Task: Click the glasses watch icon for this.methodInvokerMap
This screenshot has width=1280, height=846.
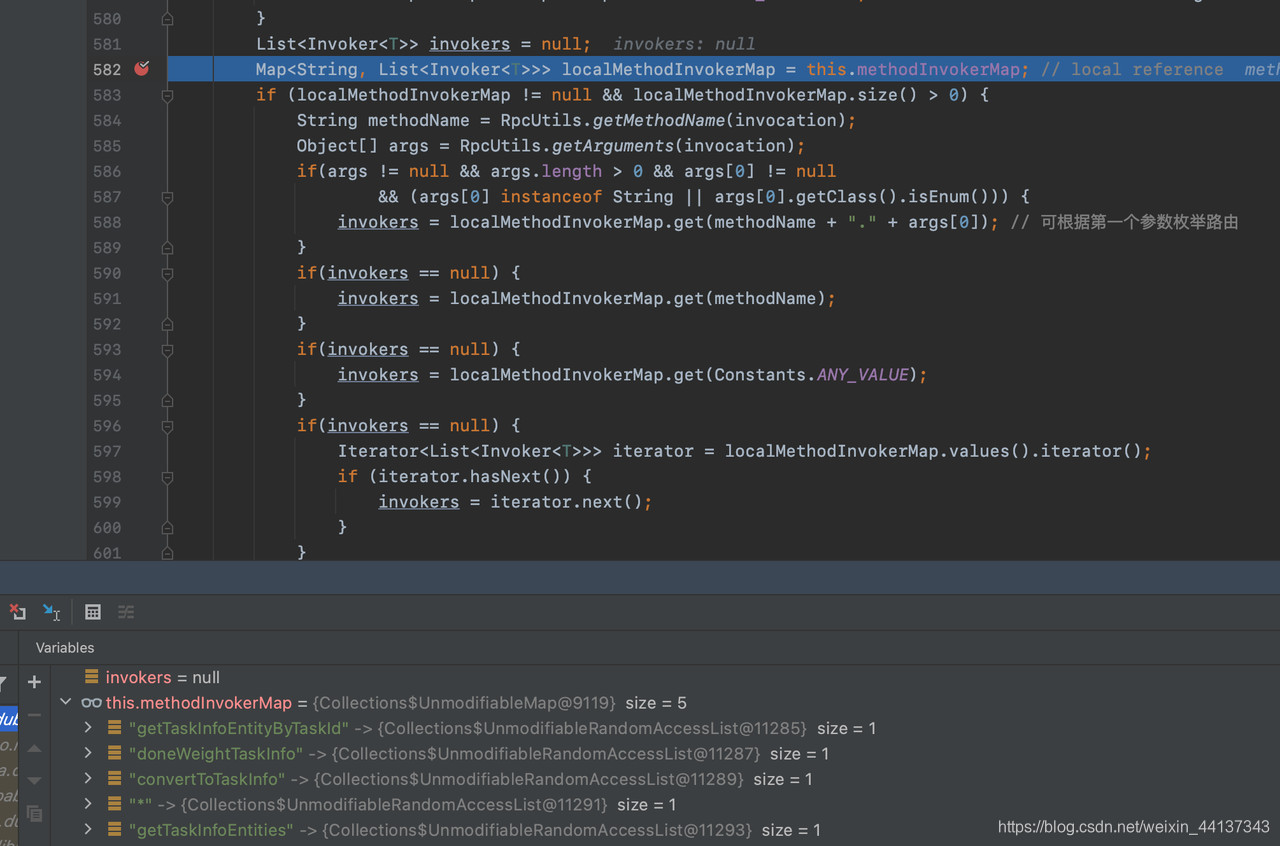Action: [92, 703]
